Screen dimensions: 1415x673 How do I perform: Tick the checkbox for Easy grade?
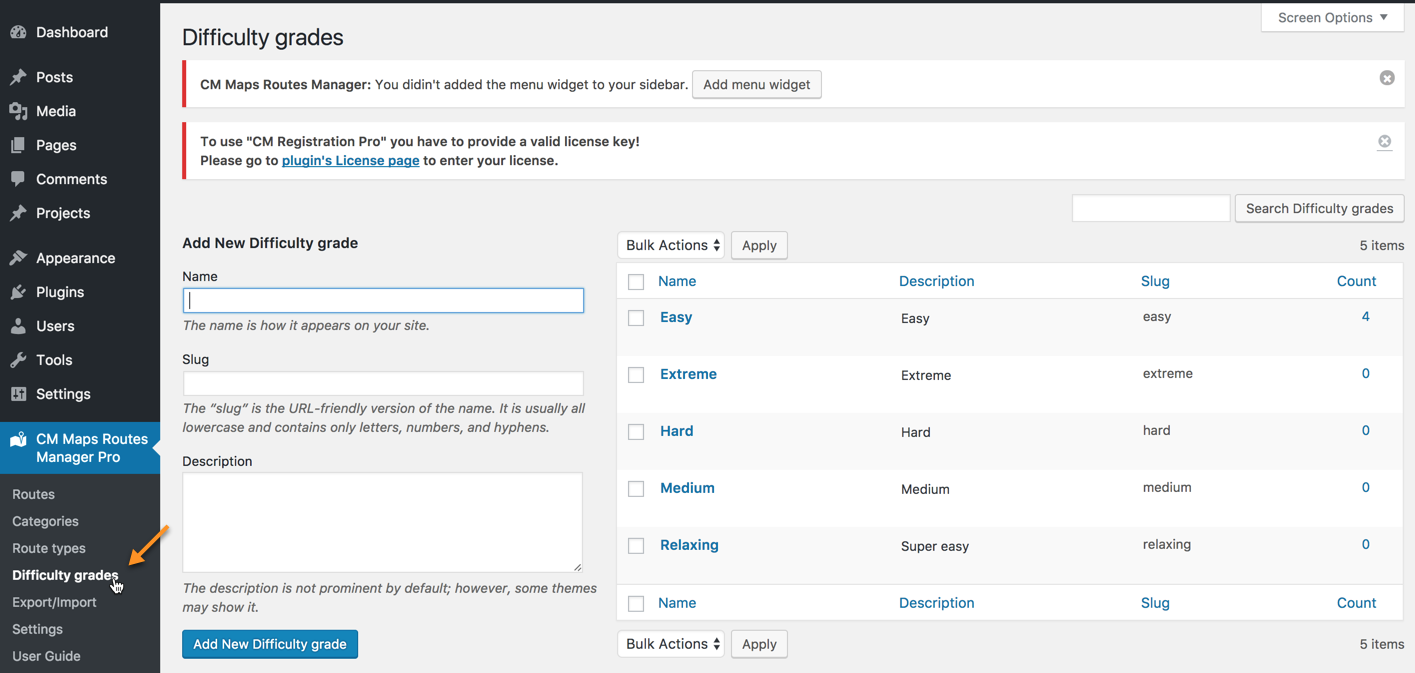[636, 318]
